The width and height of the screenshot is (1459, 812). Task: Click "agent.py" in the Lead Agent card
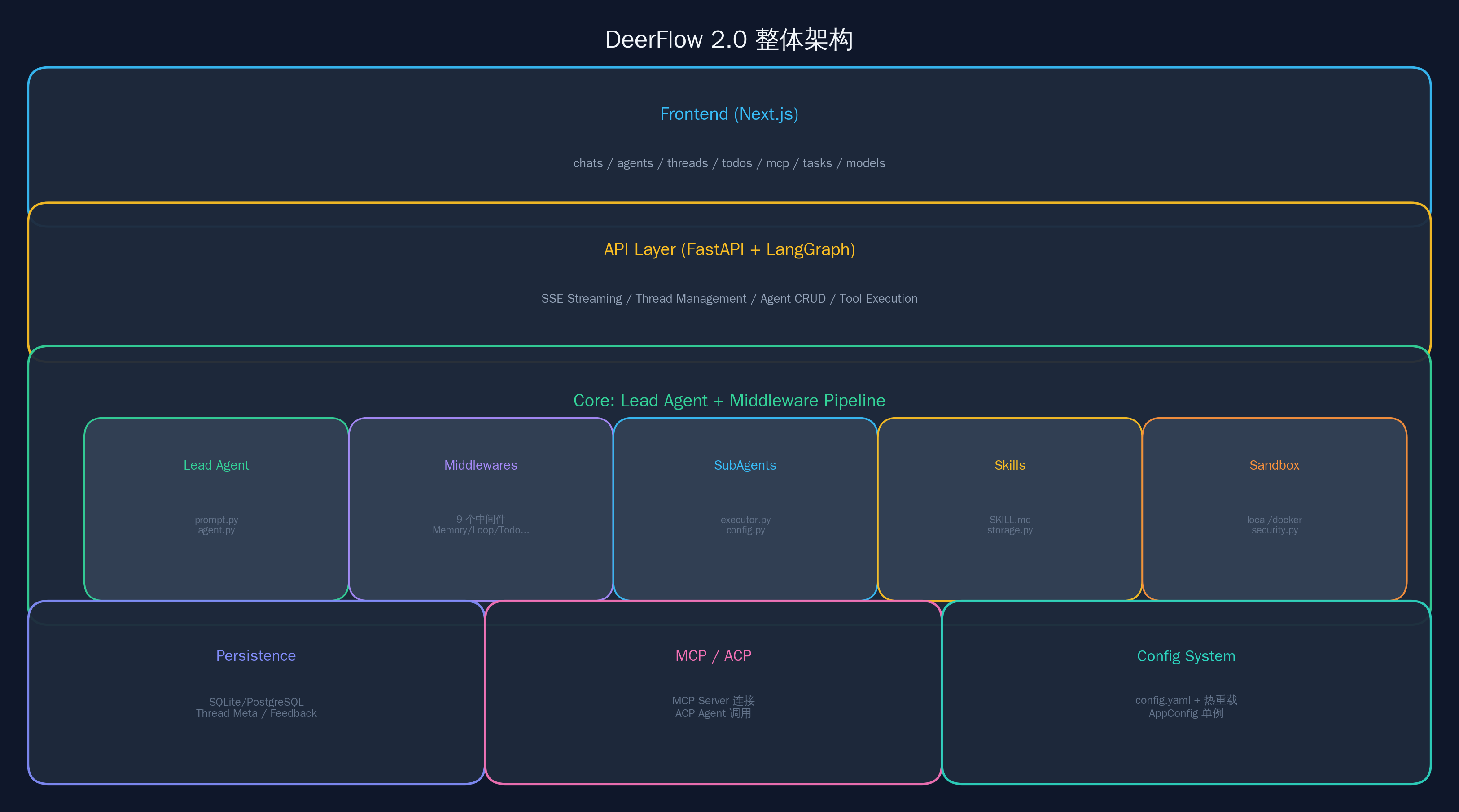pos(216,530)
